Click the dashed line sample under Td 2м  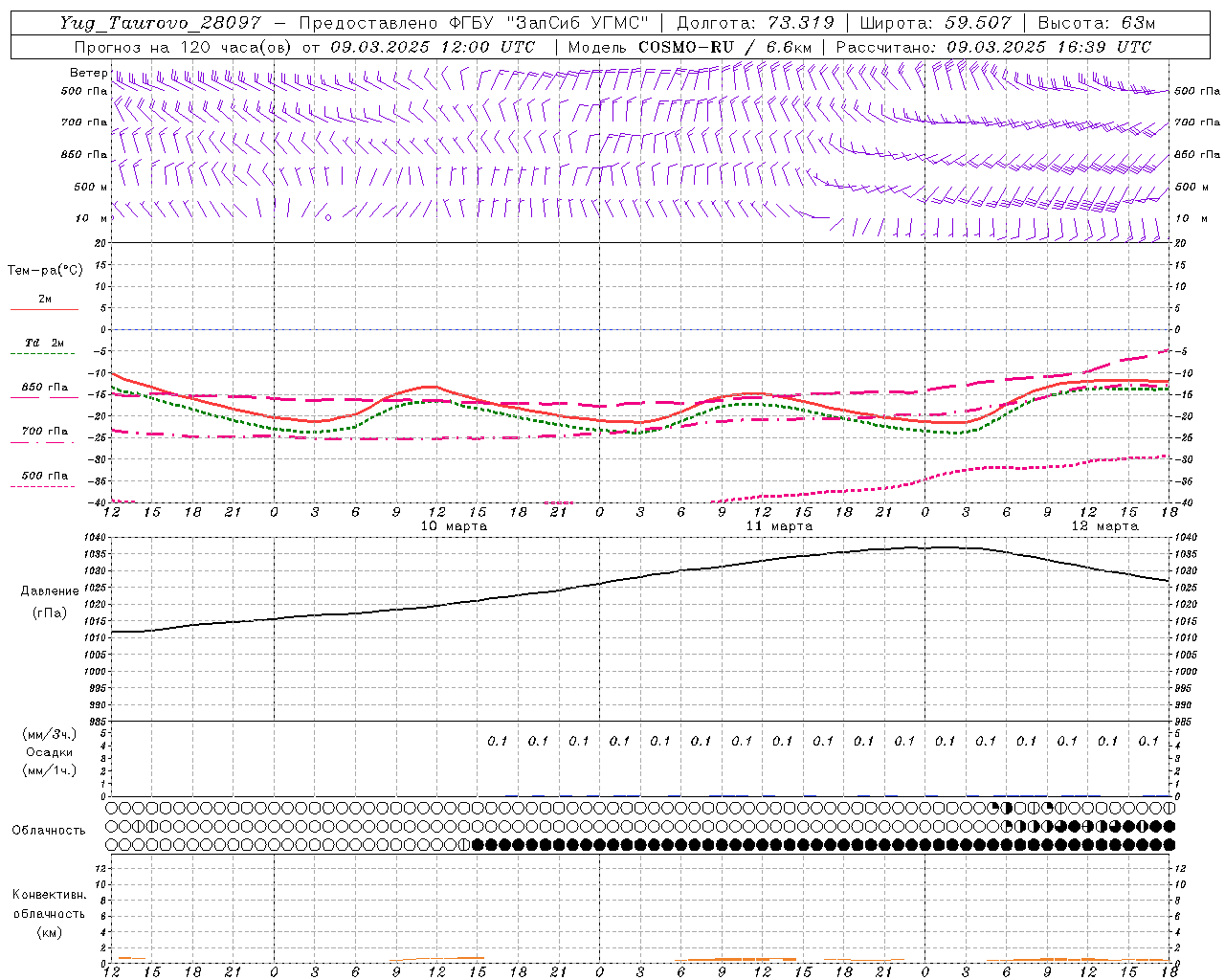pos(44,354)
